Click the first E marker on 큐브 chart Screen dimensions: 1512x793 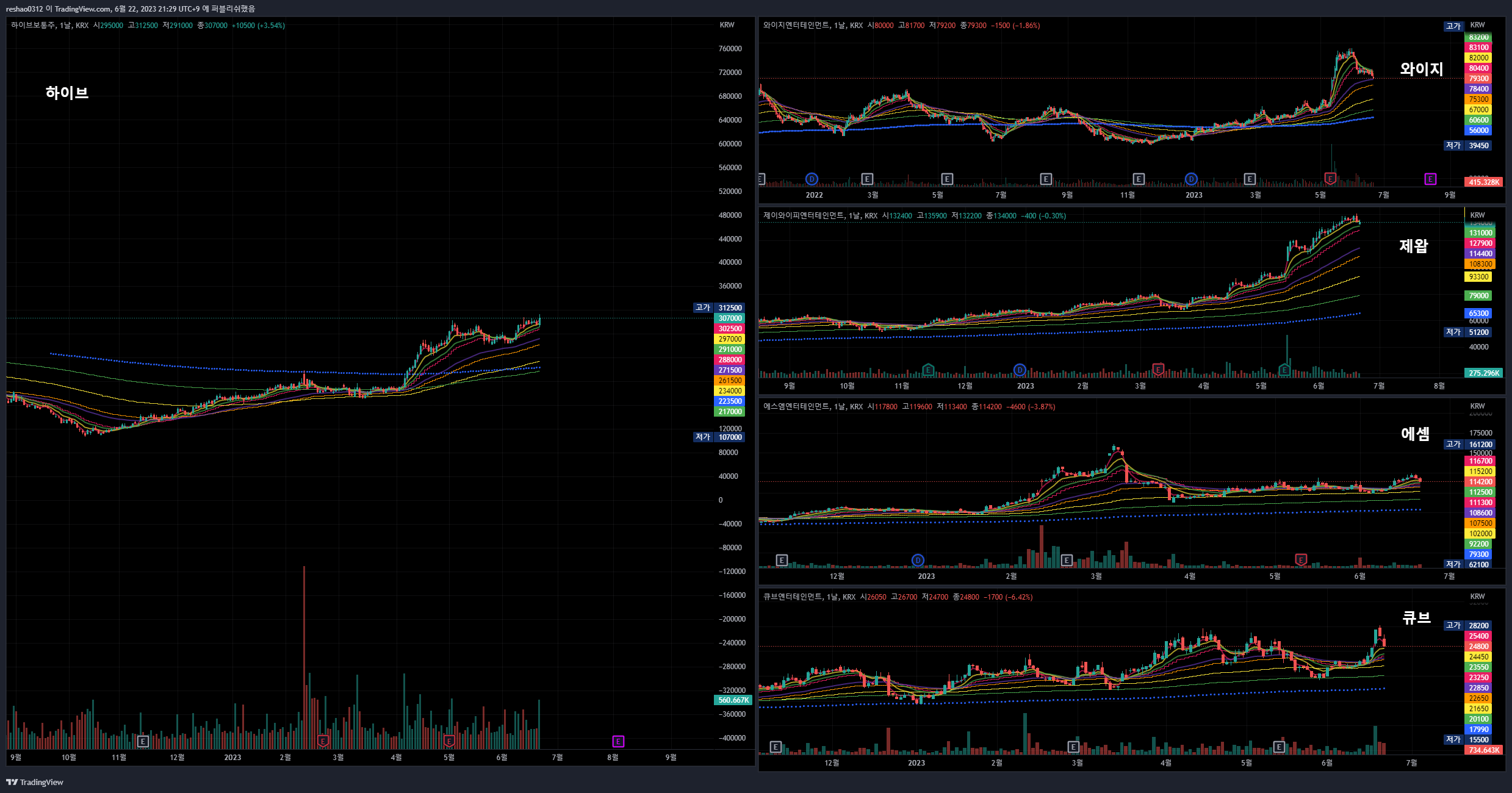pyautogui.click(x=776, y=747)
